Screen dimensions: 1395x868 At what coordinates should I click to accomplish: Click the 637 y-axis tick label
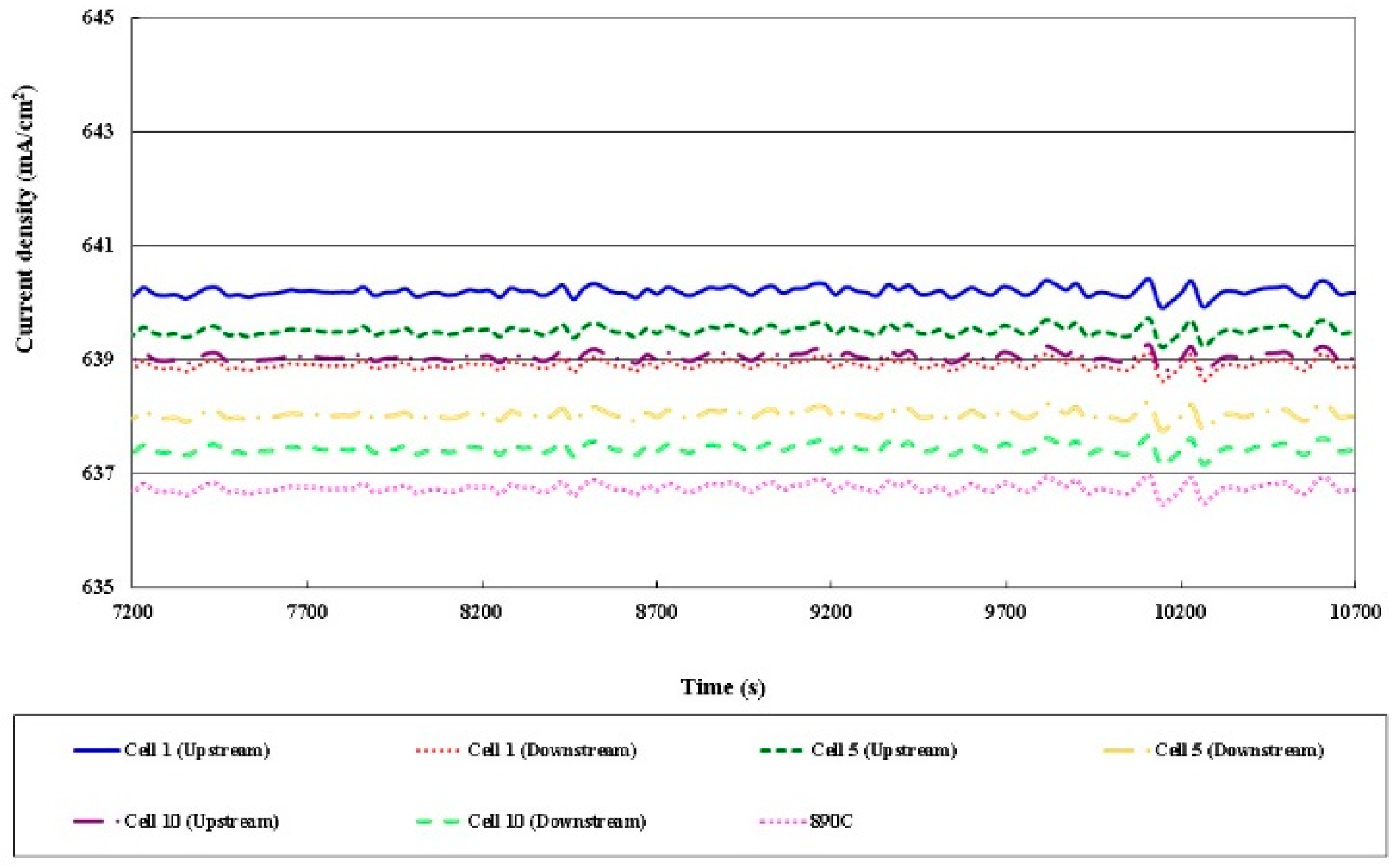coord(97,473)
